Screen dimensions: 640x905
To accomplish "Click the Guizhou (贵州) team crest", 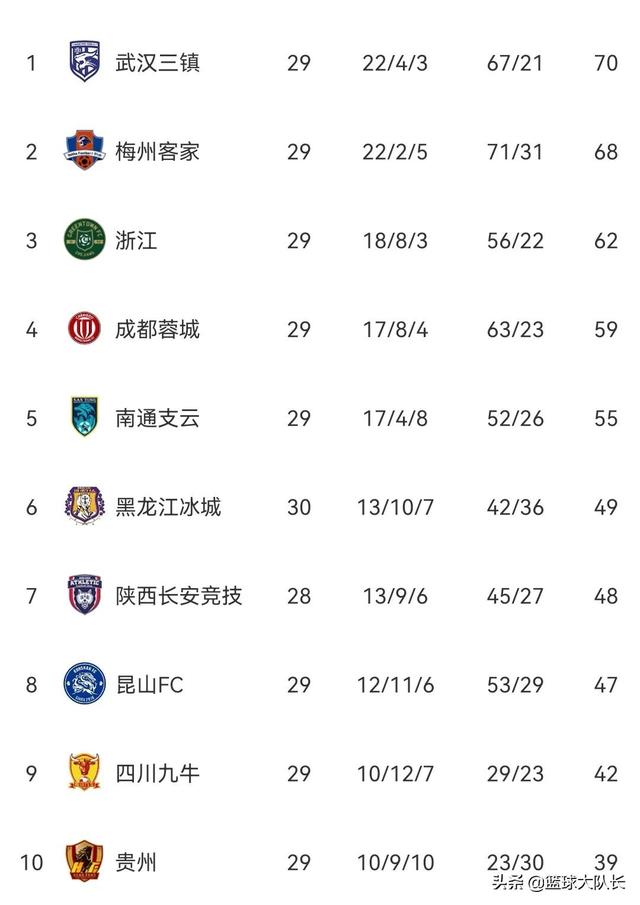I will (x=84, y=861).
